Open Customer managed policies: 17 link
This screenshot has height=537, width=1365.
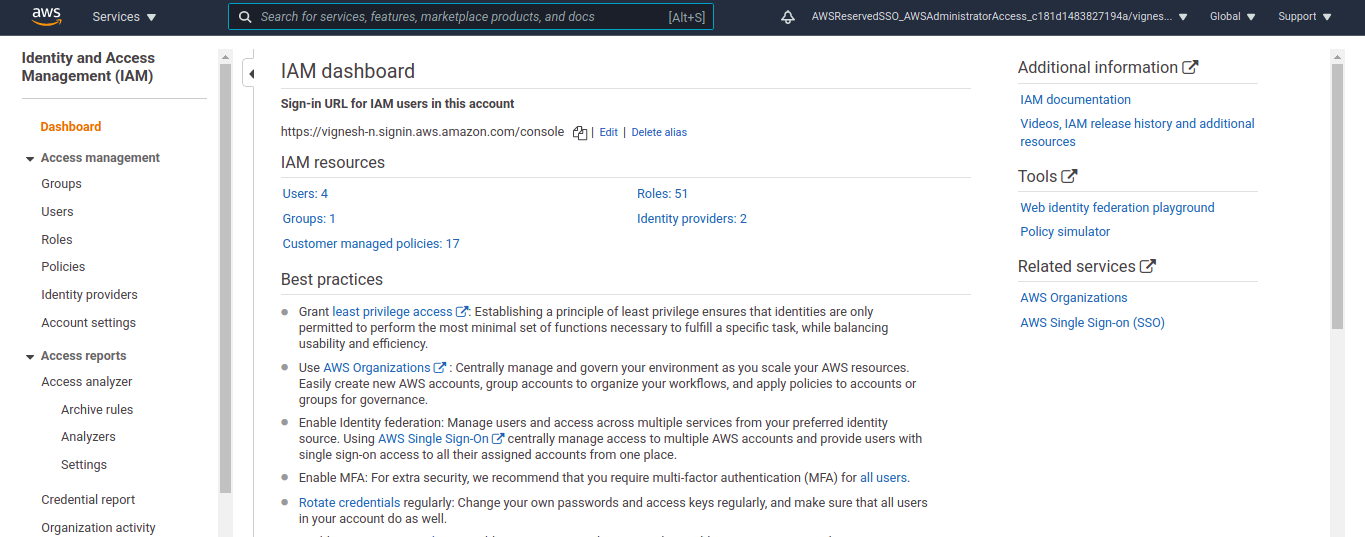(371, 244)
